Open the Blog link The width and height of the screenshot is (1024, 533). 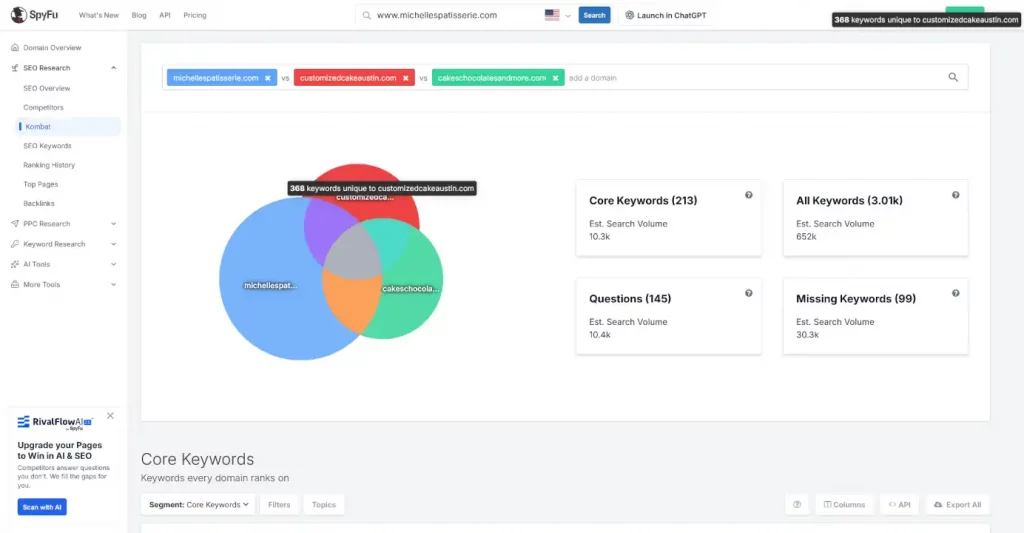click(139, 15)
